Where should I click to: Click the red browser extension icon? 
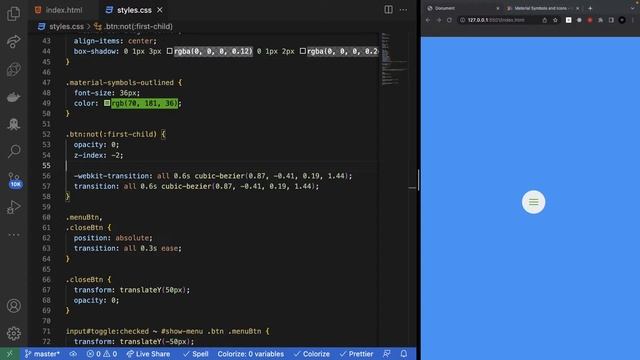tap(590, 20)
